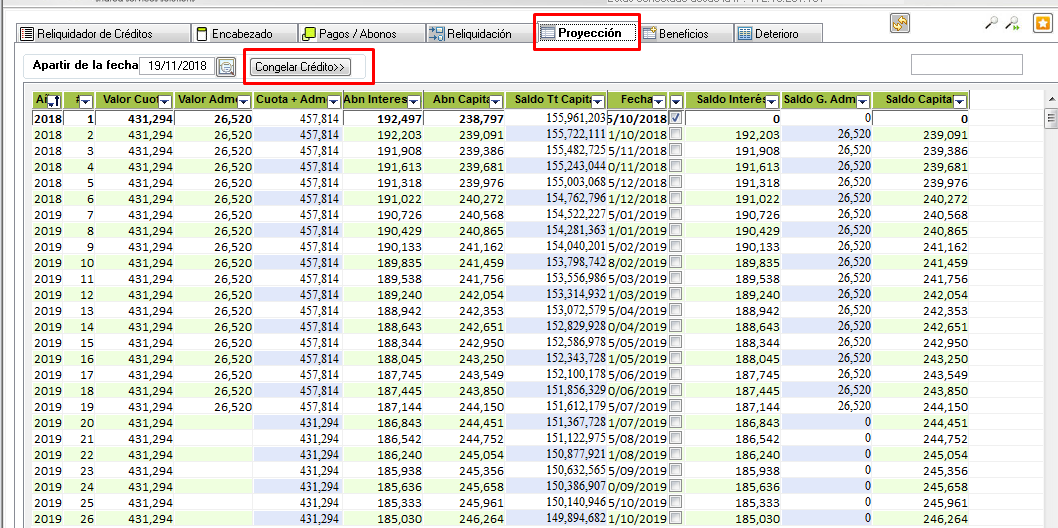Open the Reliquidación tab
Image resolution: width=1058 pixels, height=528 pixels.
click(x=474, y=34)
